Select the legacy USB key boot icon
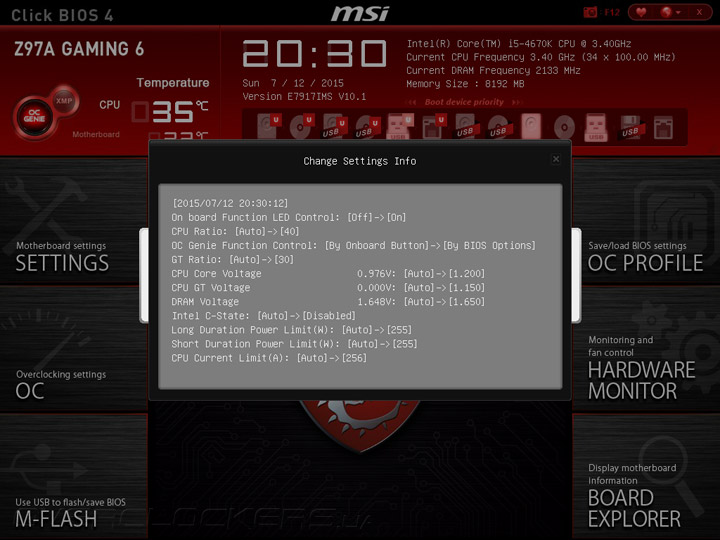The height and width of the screenshot is (540, 720). click(596, 127)
